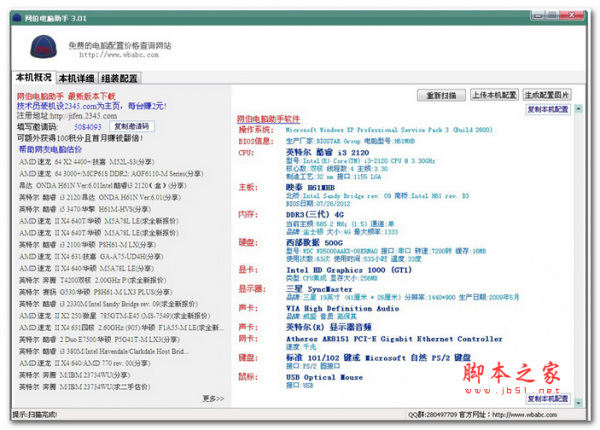Open the X4 640 华硕 M5A78L LE(分享) entry

[x=86, y=268]
